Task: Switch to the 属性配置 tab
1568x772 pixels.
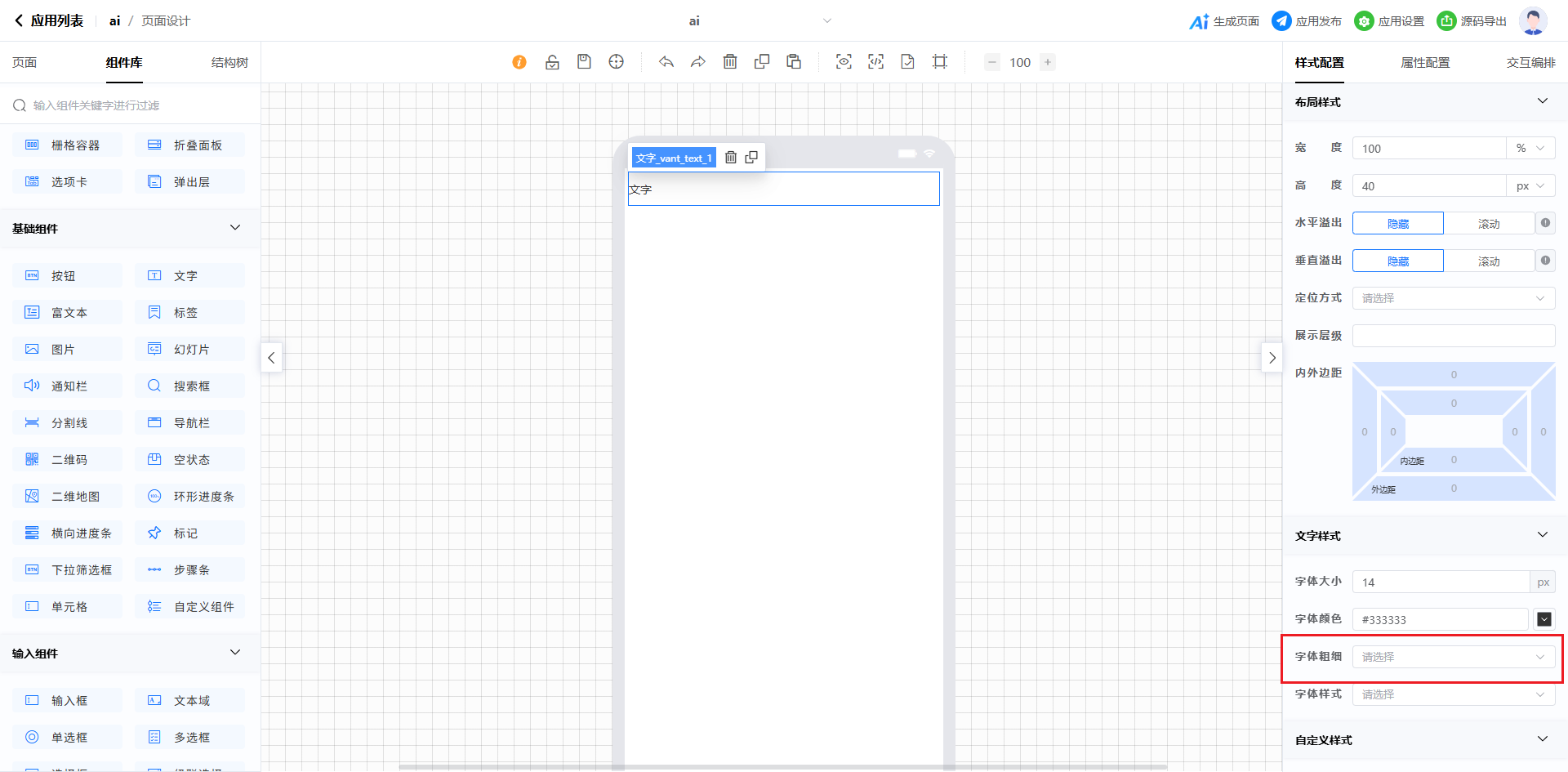Action: click(1425, 63)
